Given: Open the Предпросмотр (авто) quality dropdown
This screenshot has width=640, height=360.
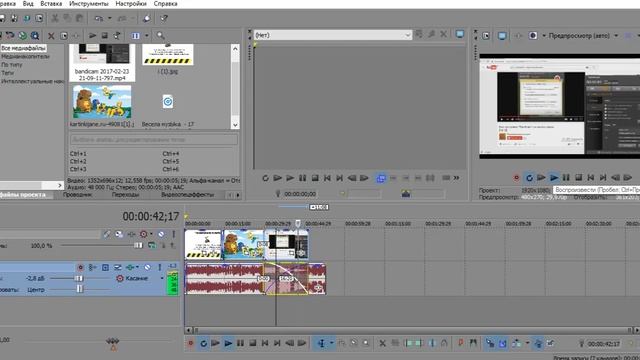Looking at the screenshot, I should pyautogui.click(x=583, y=36).
